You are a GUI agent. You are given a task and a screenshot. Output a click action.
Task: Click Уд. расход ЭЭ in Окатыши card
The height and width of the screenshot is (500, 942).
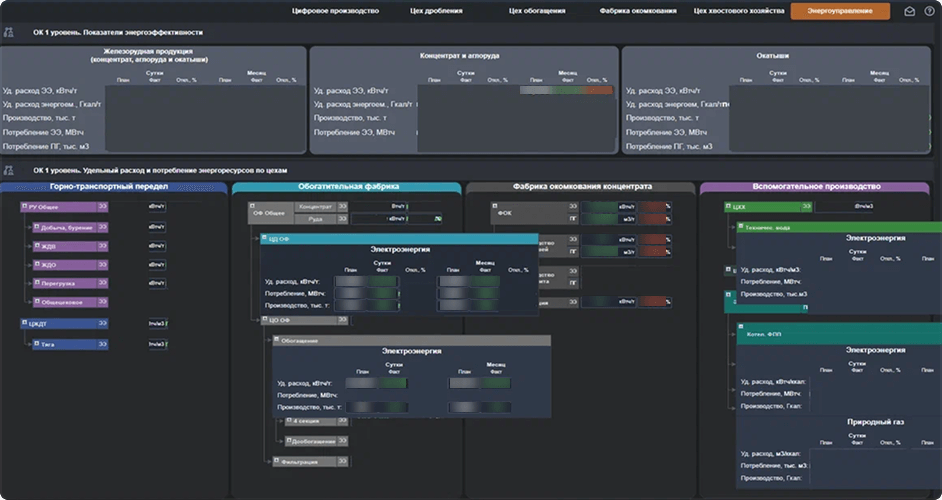[663, 91]
